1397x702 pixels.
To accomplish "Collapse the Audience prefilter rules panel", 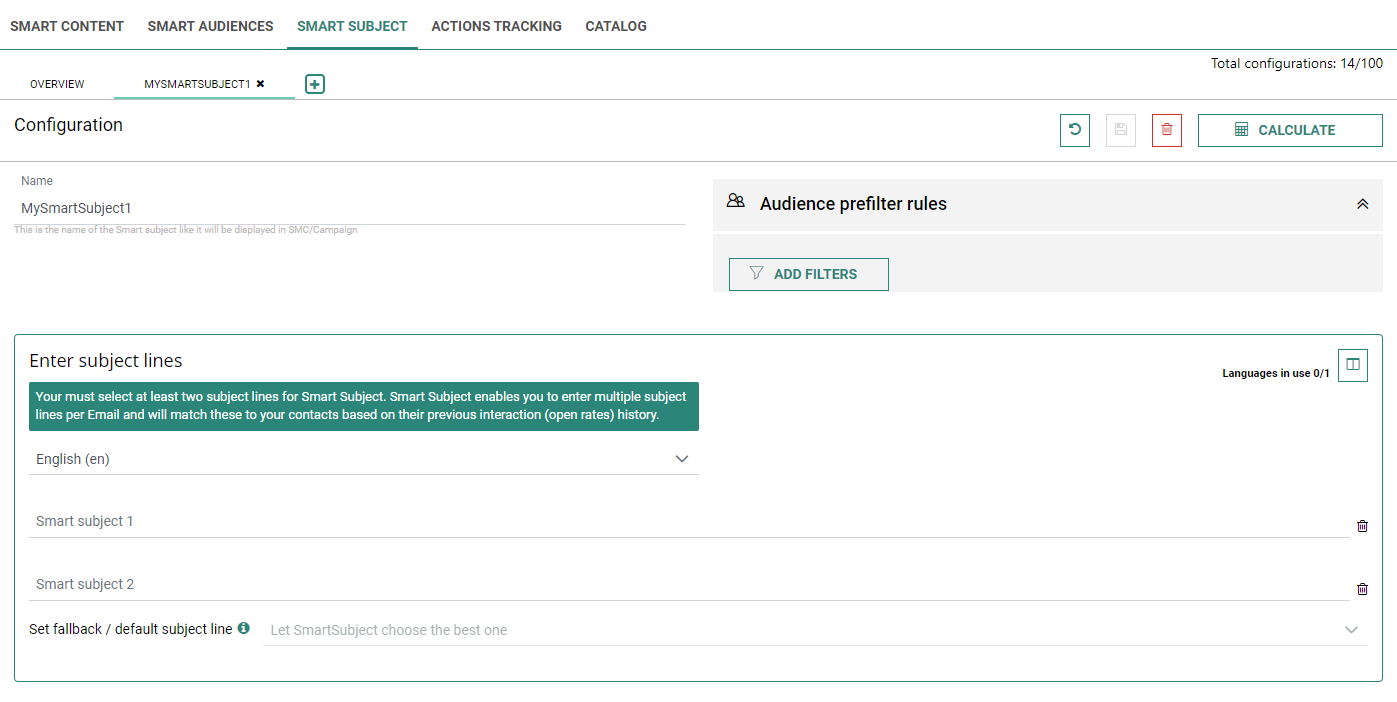I will pos(1362,204).
